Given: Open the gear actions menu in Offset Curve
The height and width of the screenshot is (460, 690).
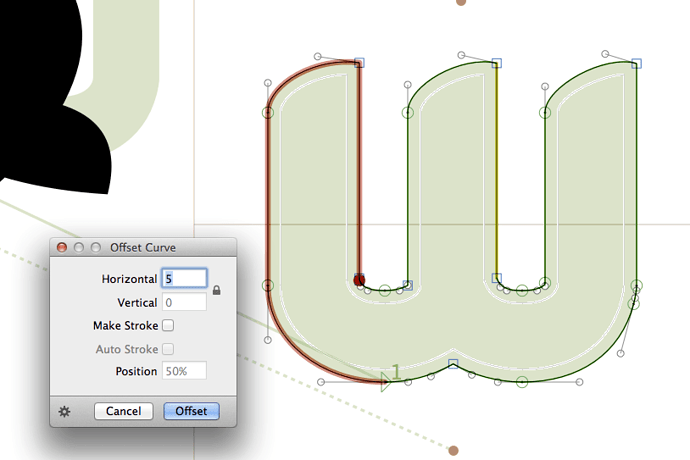Looking at the screenshot, I should (x=64, y=411).
